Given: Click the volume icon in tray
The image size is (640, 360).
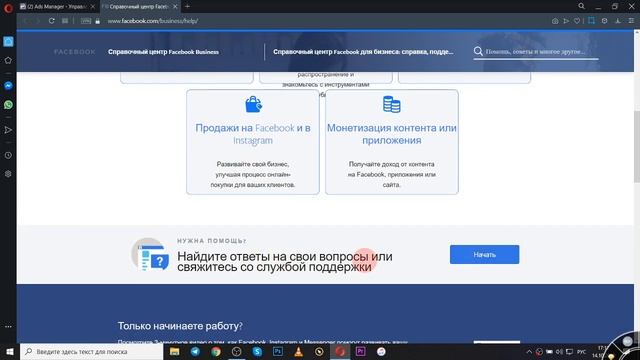Looking at the screenshot, I should click(x=559, y=351).
